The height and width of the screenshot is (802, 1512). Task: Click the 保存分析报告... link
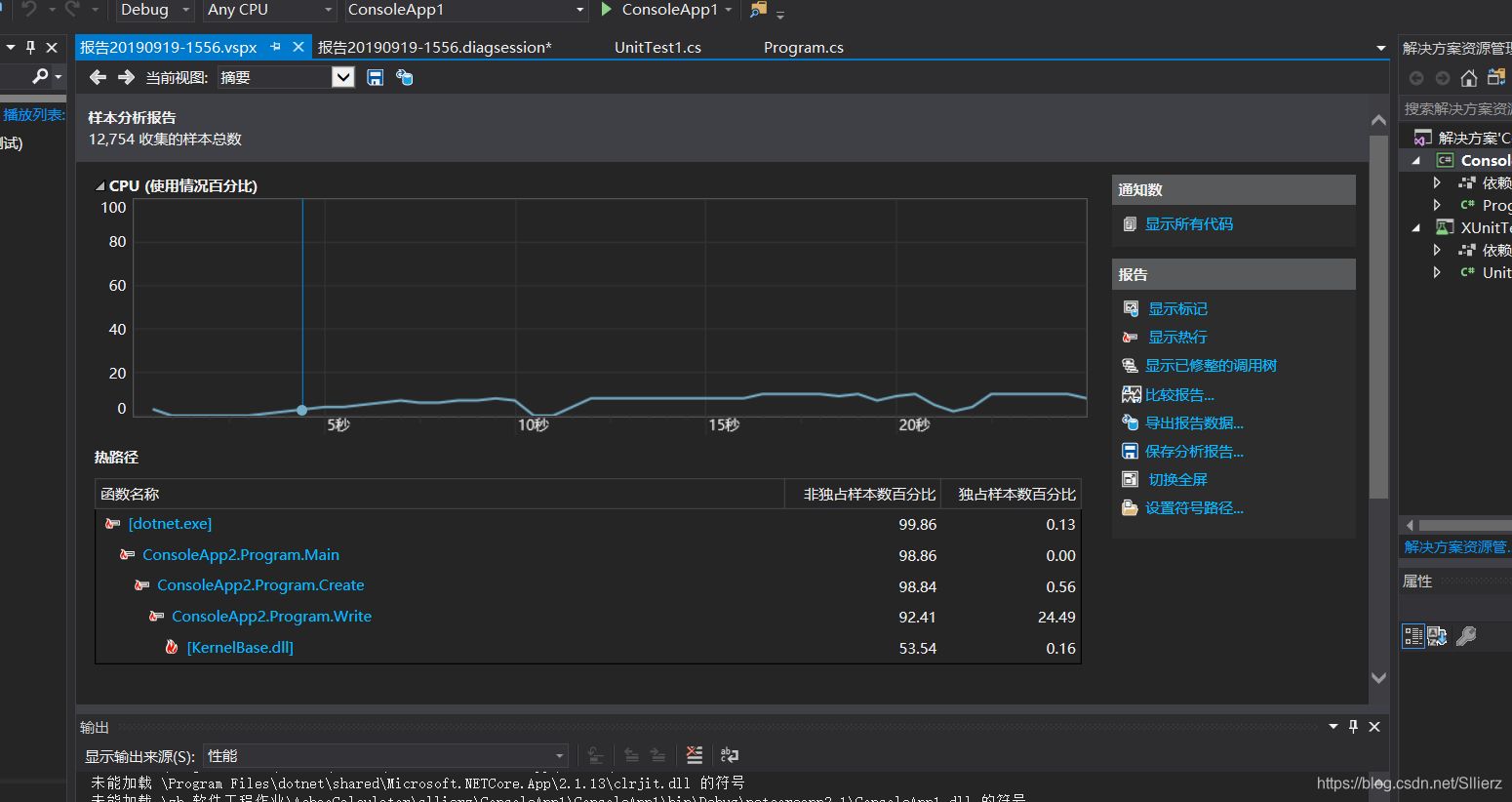(x=1194, y=451)
